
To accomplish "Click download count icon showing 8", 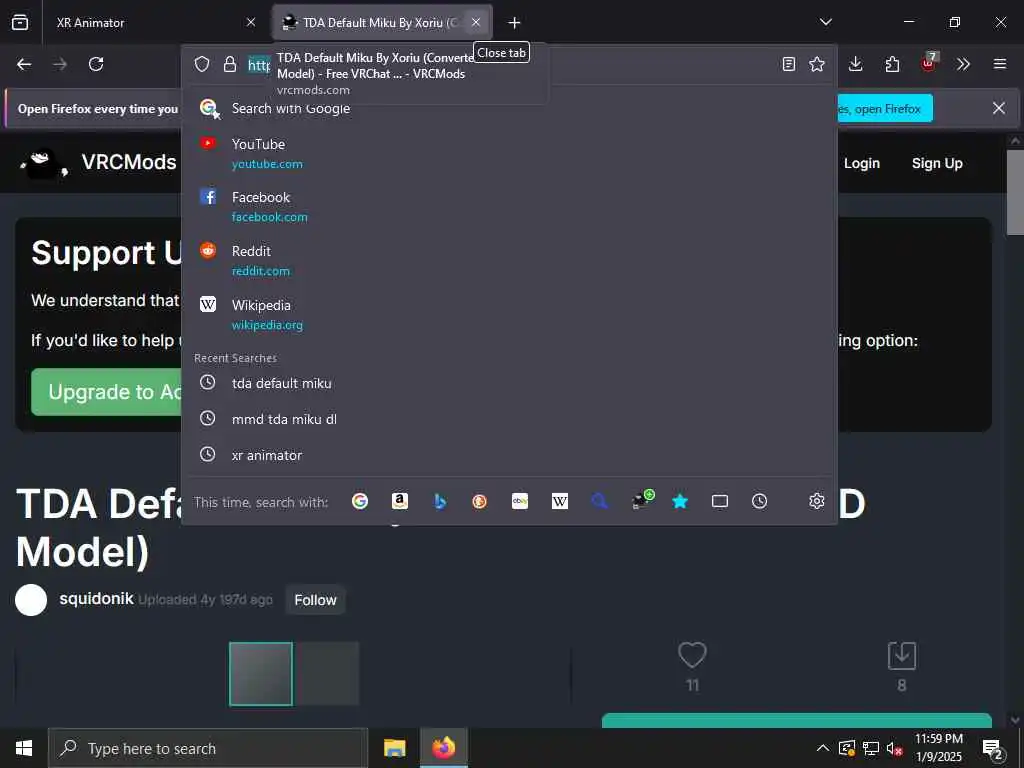I will click(902, 655).
